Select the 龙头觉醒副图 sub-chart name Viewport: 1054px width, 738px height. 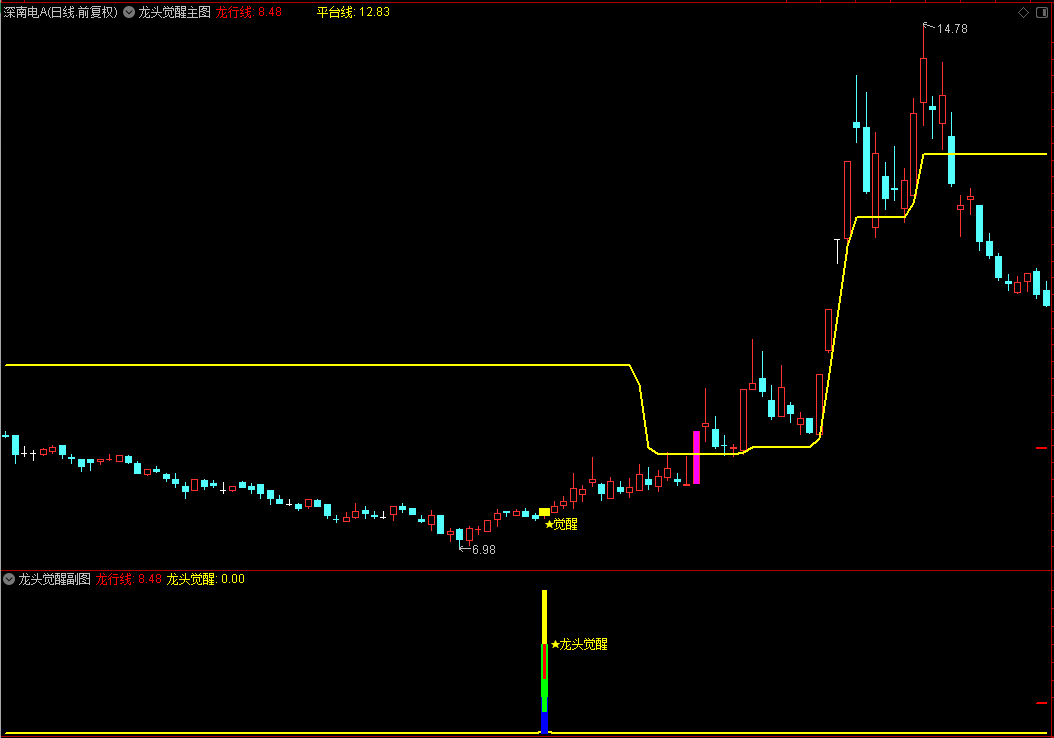54,579
